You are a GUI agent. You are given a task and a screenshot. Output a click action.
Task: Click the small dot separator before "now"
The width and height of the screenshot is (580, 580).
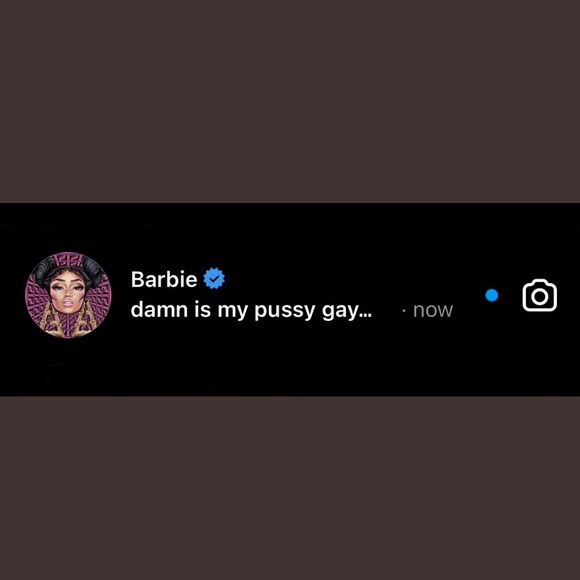click(x=404, y=311)
